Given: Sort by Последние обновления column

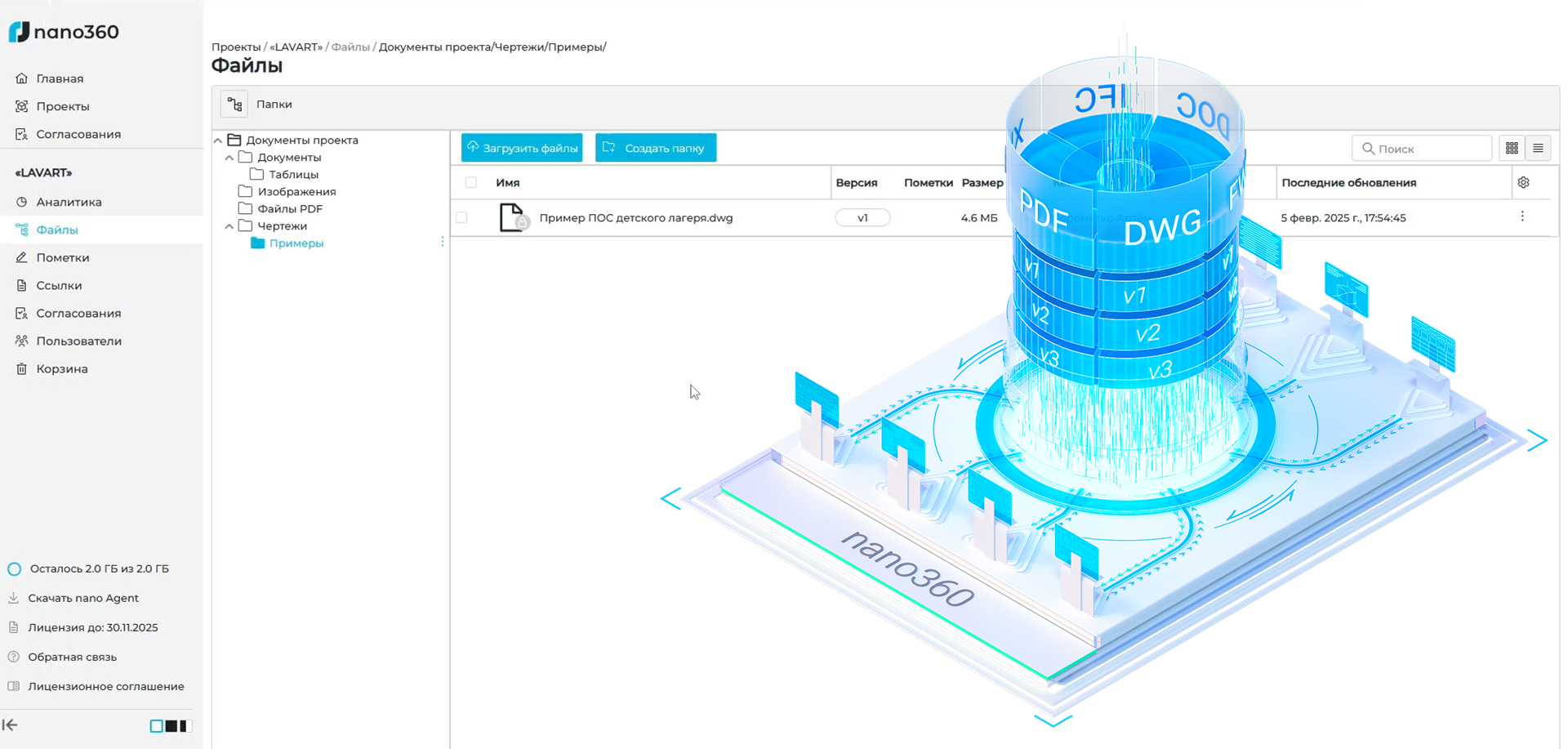Looking at the screenshot, I should coord(1348,183).
